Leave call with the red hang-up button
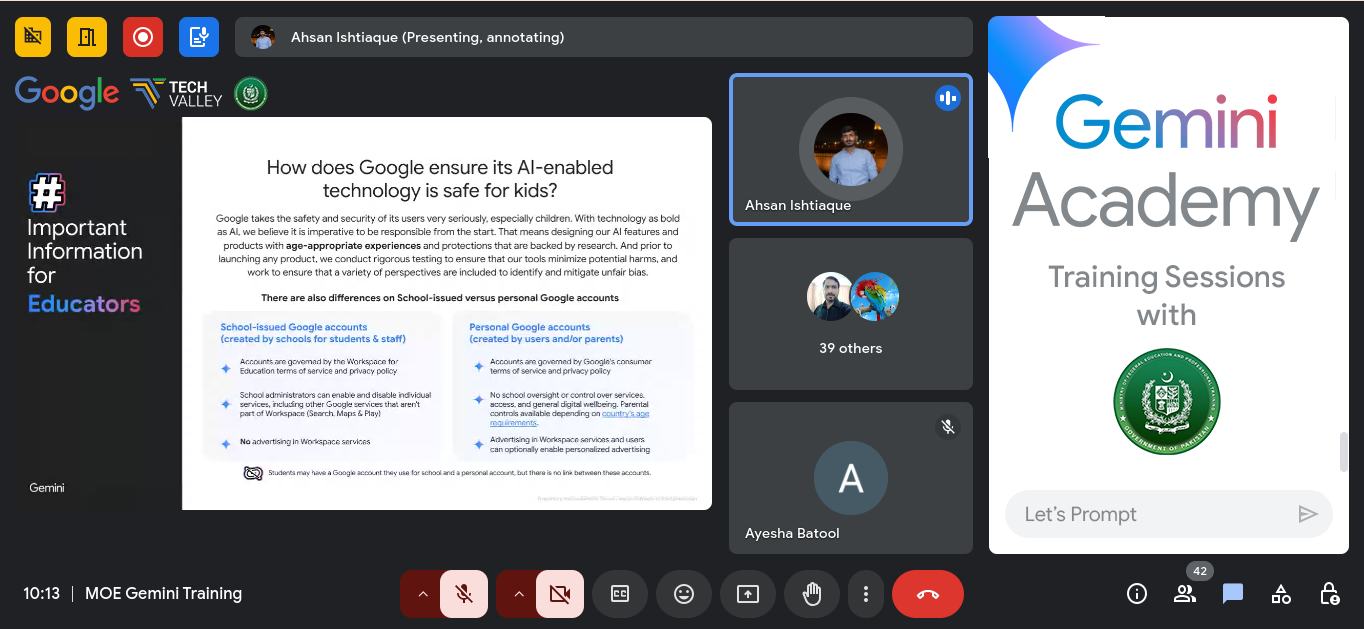 pyautogui.click(x=928, y=594)
